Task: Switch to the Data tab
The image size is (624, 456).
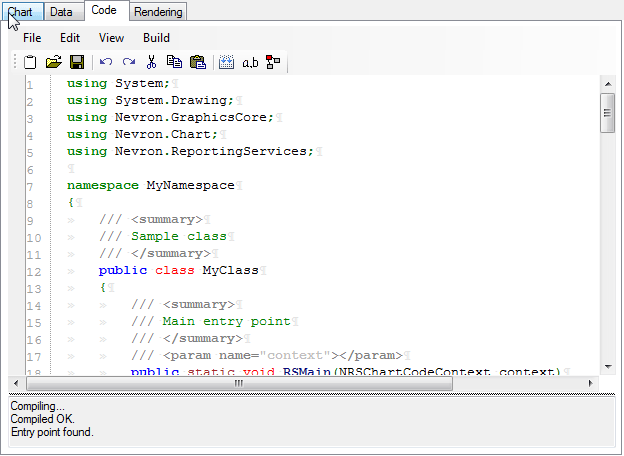Action: pyautogui.click(x=63, y=12)
